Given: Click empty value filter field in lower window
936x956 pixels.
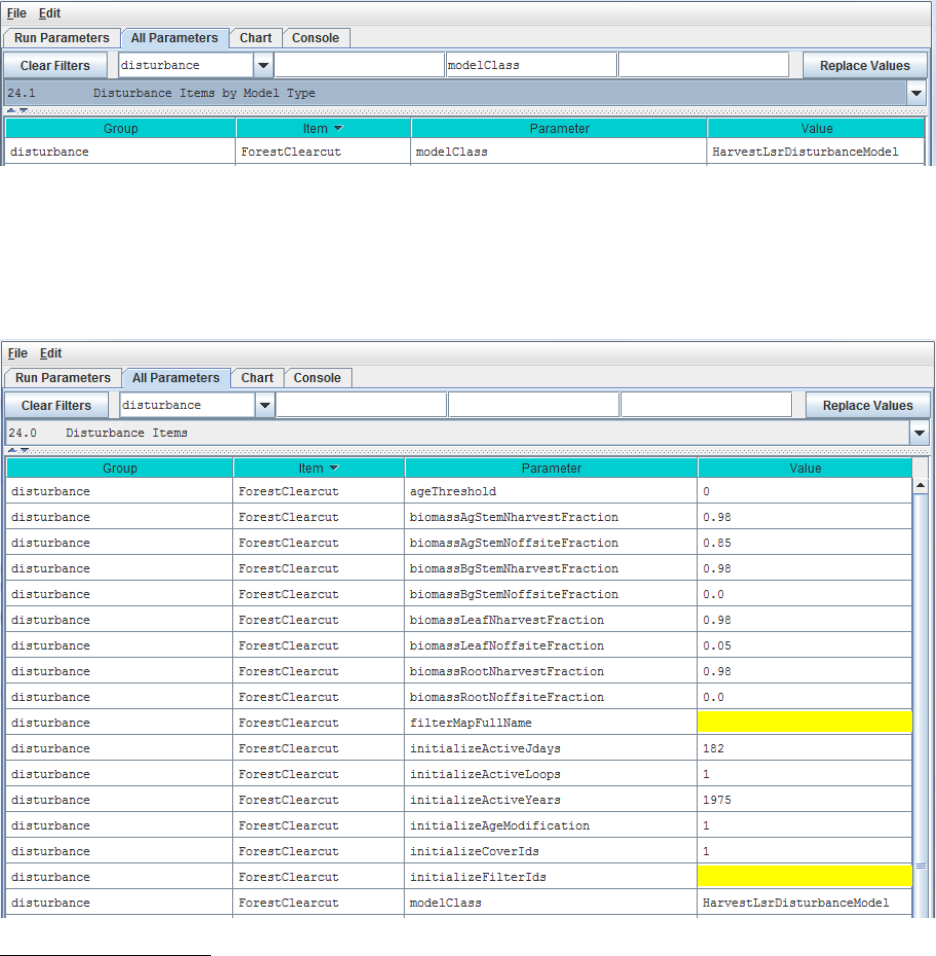Looking at the screenshot, I should [x=706, y=405].
